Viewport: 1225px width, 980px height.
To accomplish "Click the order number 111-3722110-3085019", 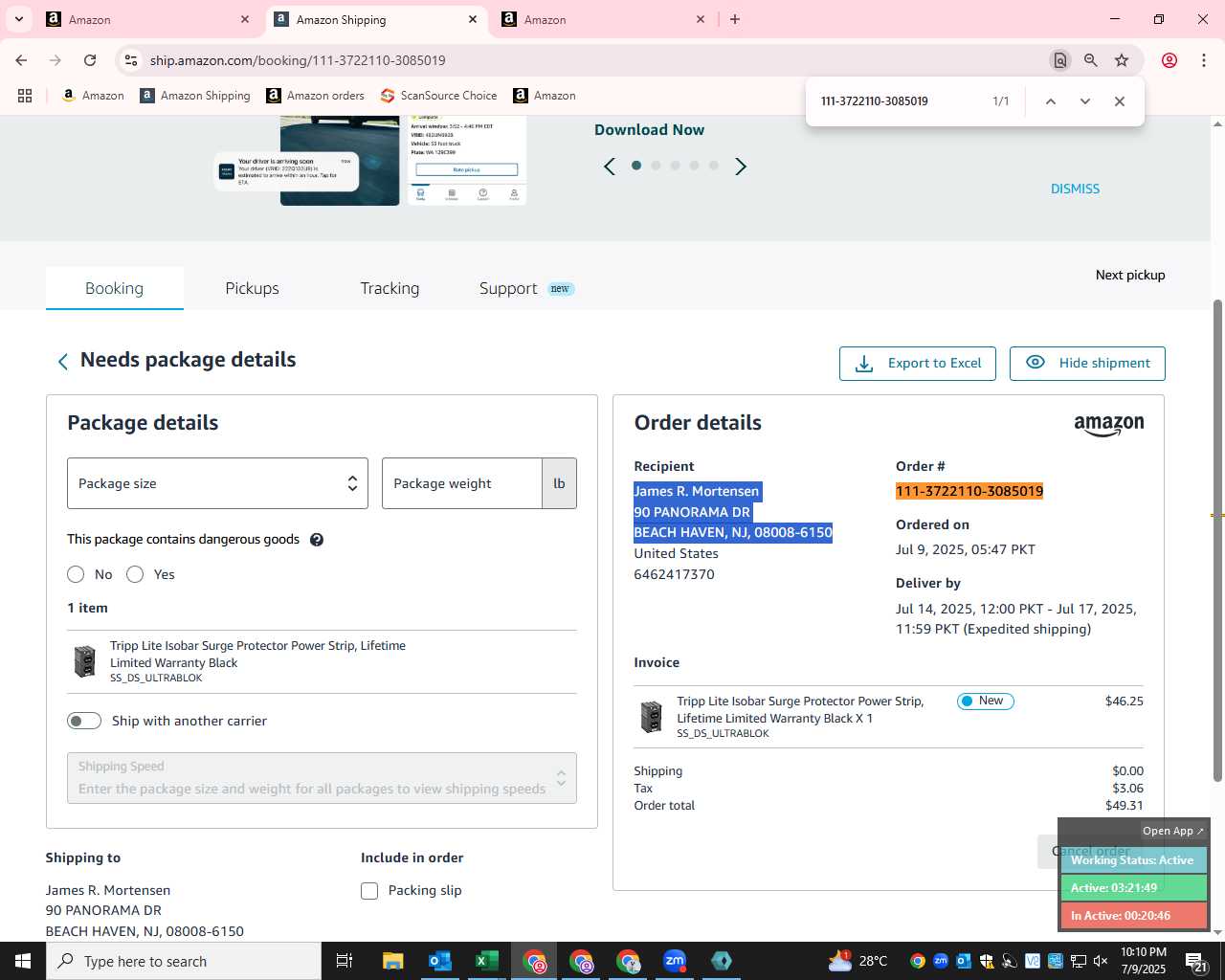I will 969,491.
